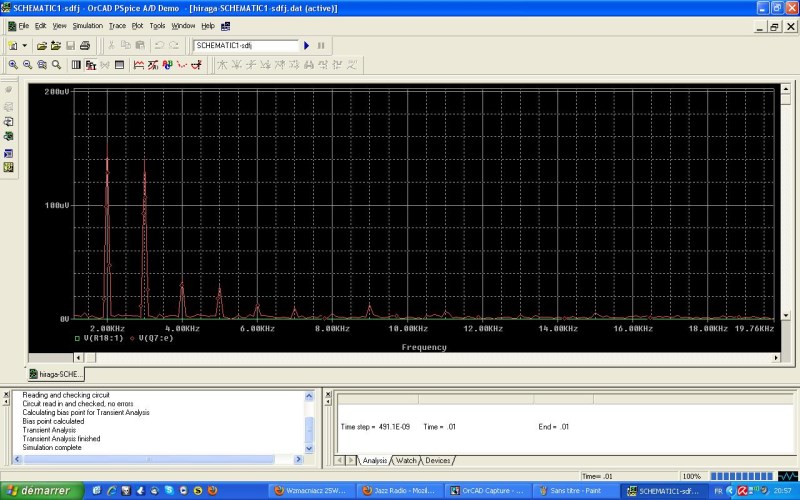Click the démarrer Start button
The image size is (800, 500).
[42, 491]
